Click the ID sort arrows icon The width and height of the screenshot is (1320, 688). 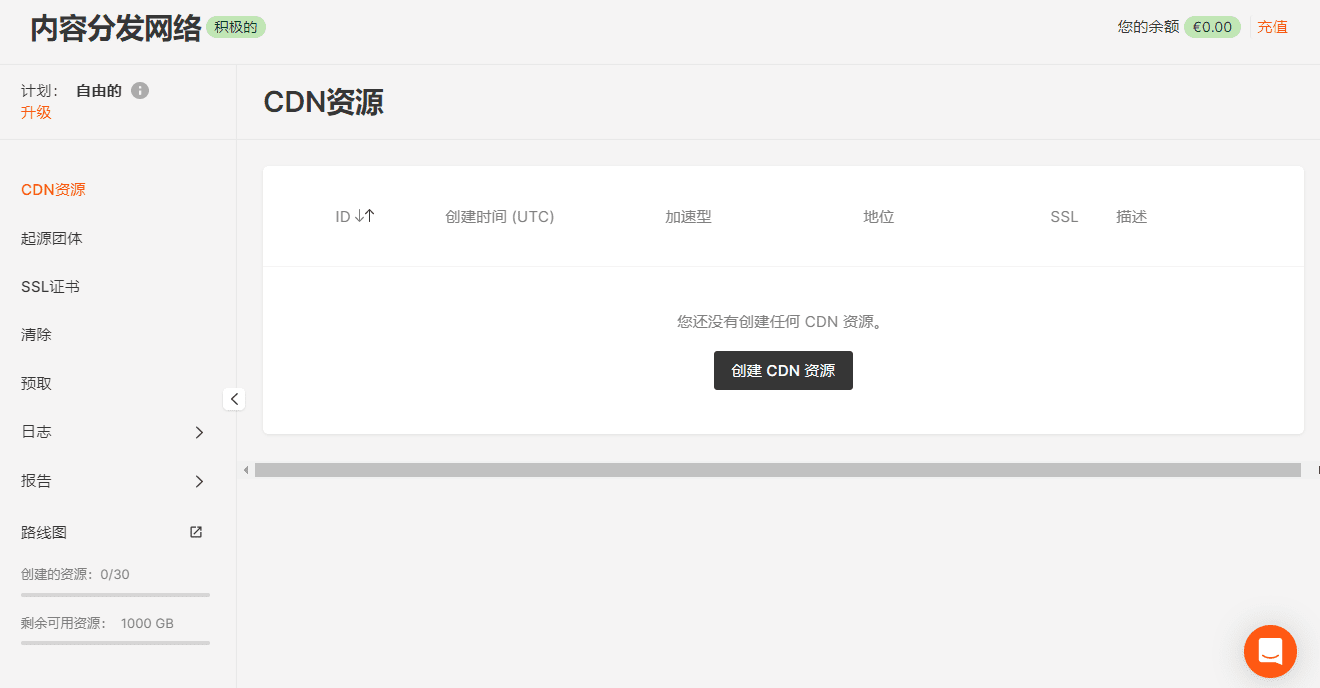click(x=365, y=216)
